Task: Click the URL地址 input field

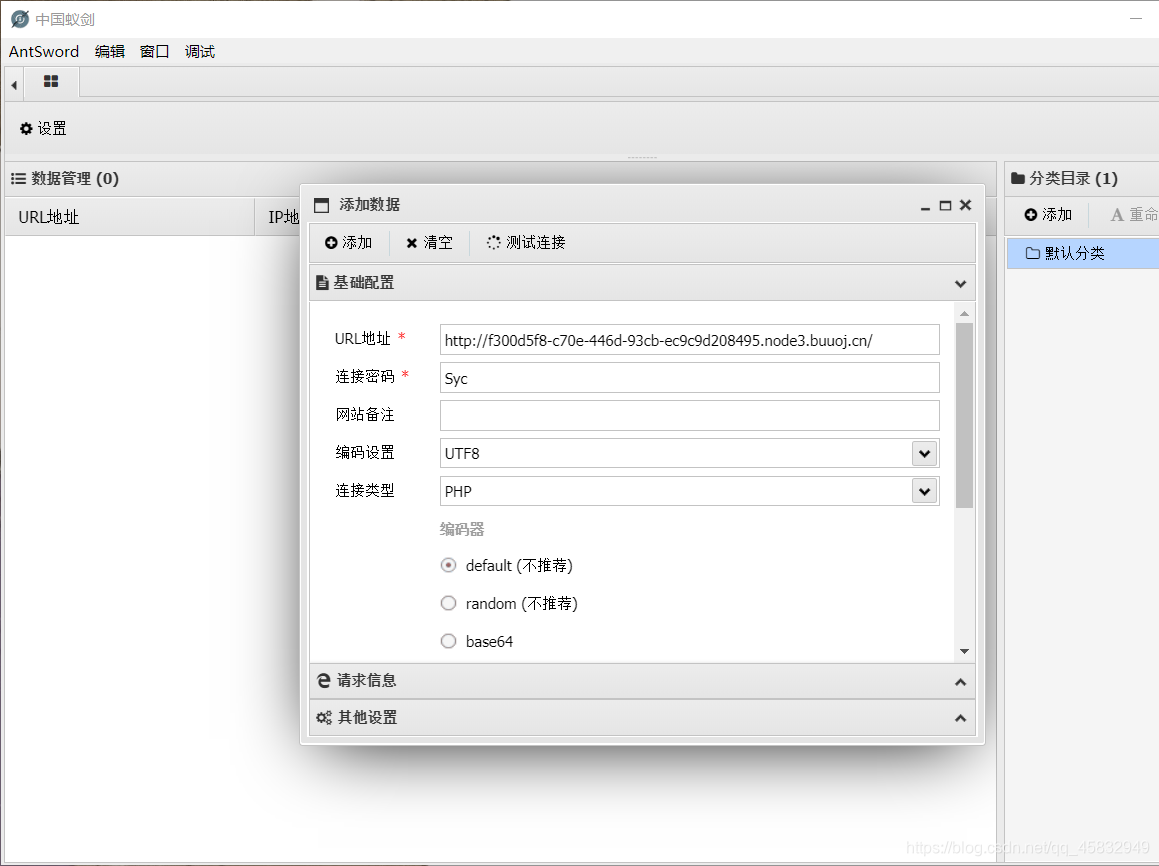Action: tap(690, 340)
